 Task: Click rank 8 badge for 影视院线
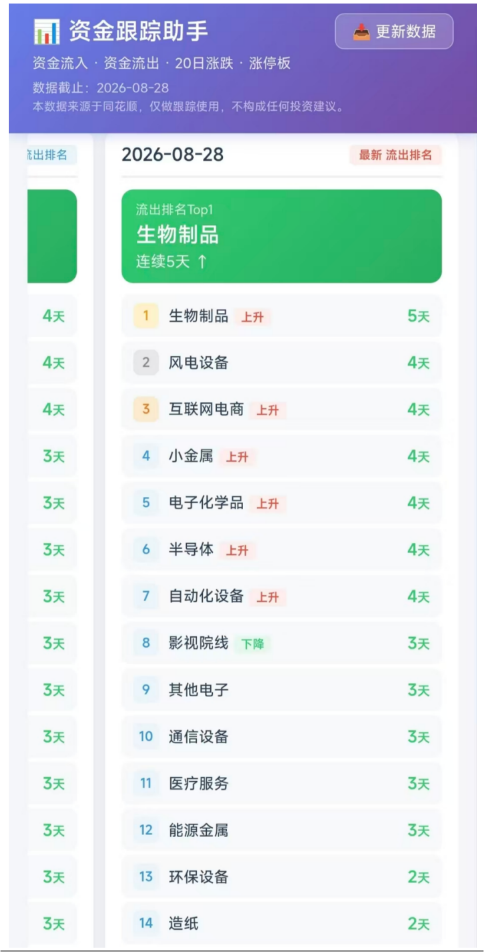[146, 643]
